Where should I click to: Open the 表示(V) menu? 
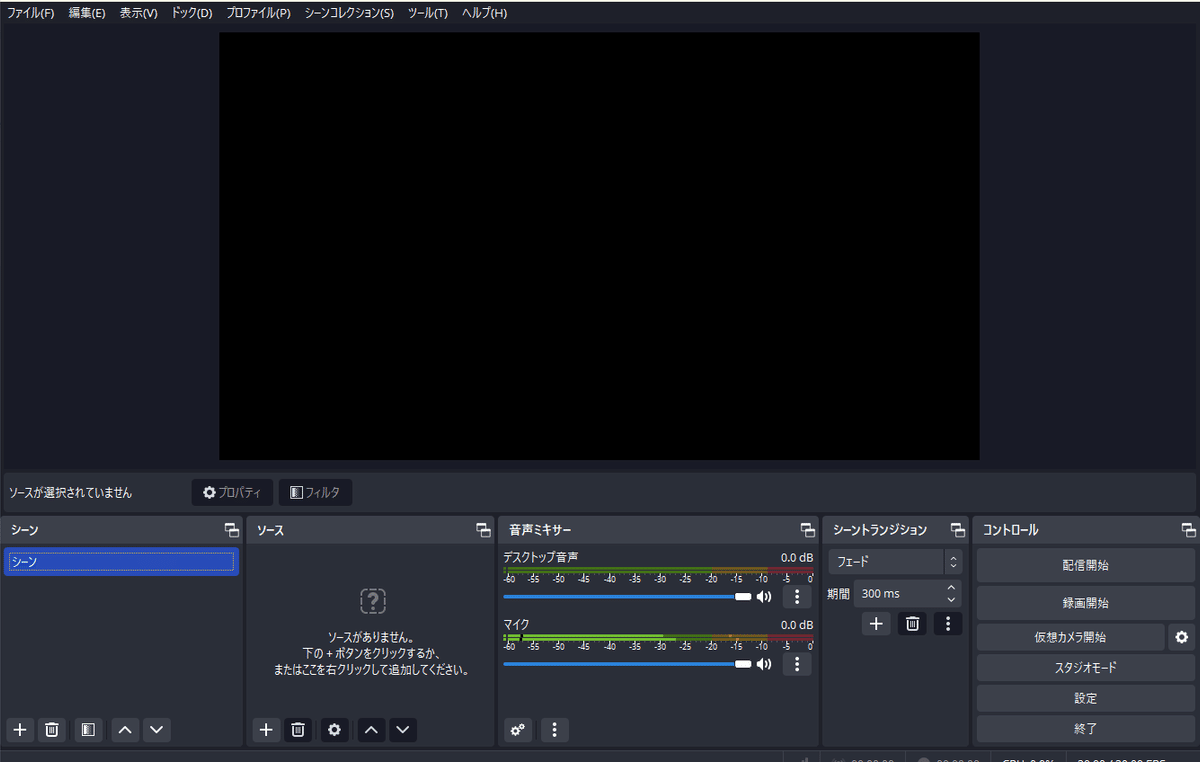coord(138,13)
